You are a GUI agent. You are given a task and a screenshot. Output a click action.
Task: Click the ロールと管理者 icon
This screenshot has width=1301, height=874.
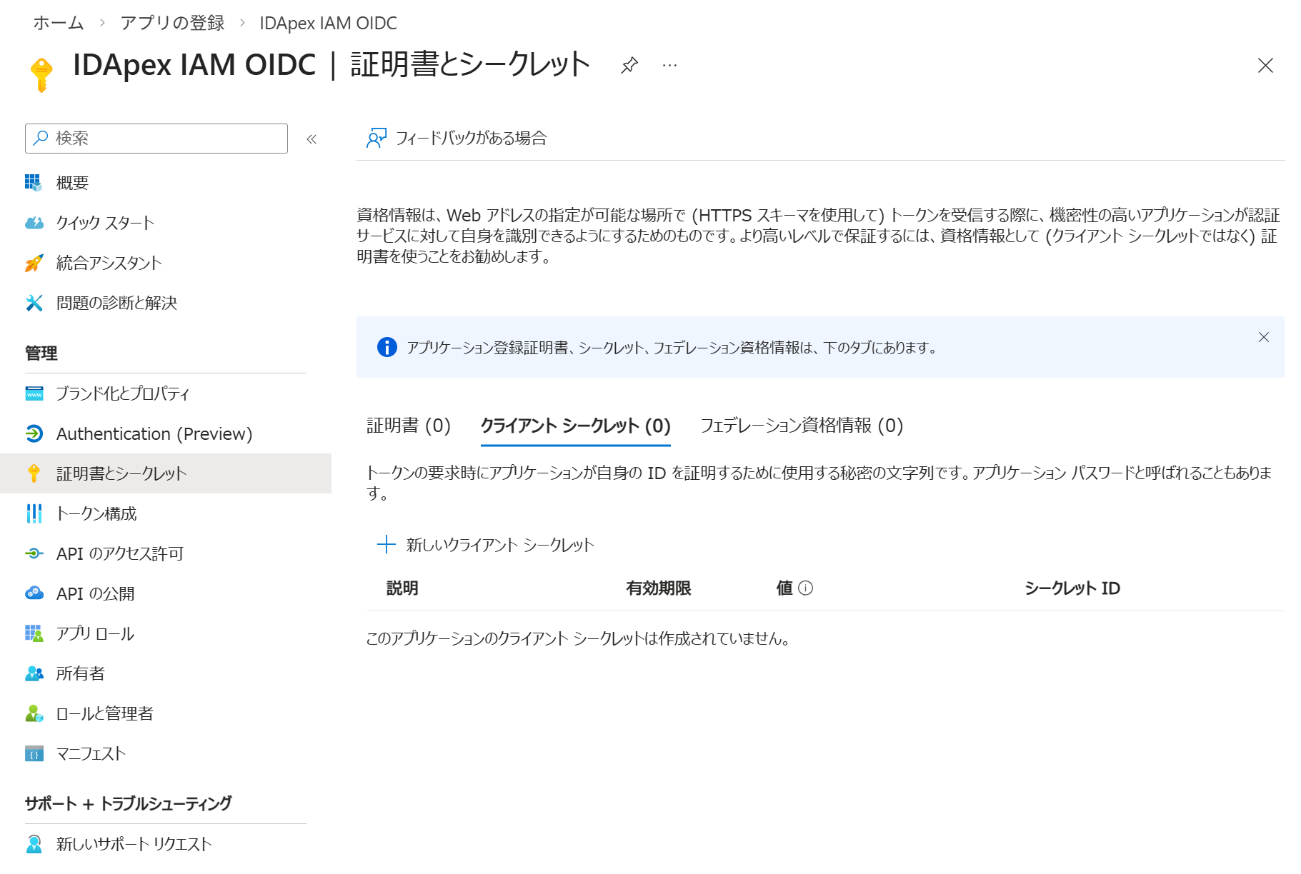coord(34,714)
